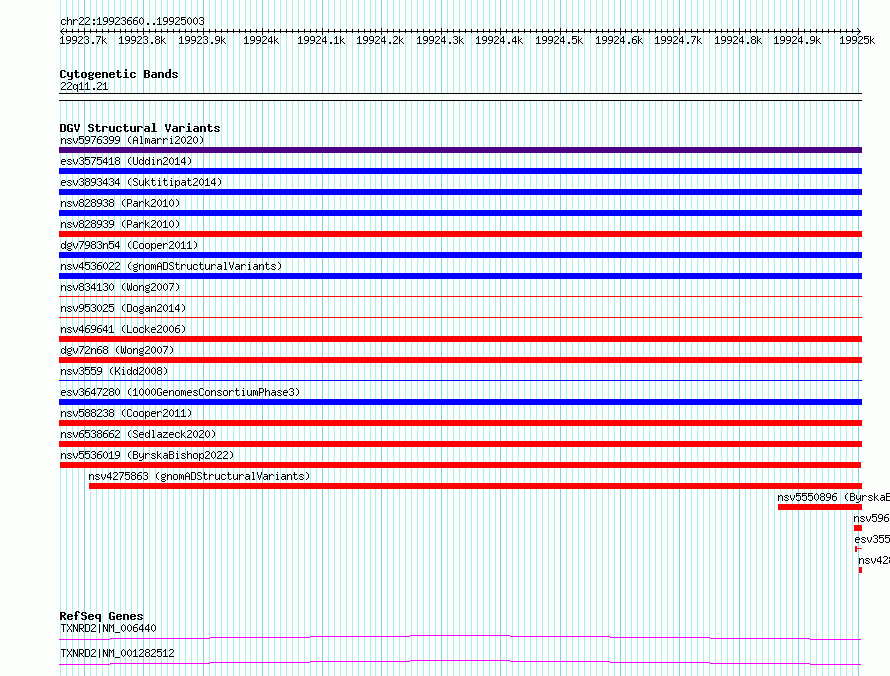
Task: Click the blue esv3893434 variant bar
Action: (x=460, y=192)
